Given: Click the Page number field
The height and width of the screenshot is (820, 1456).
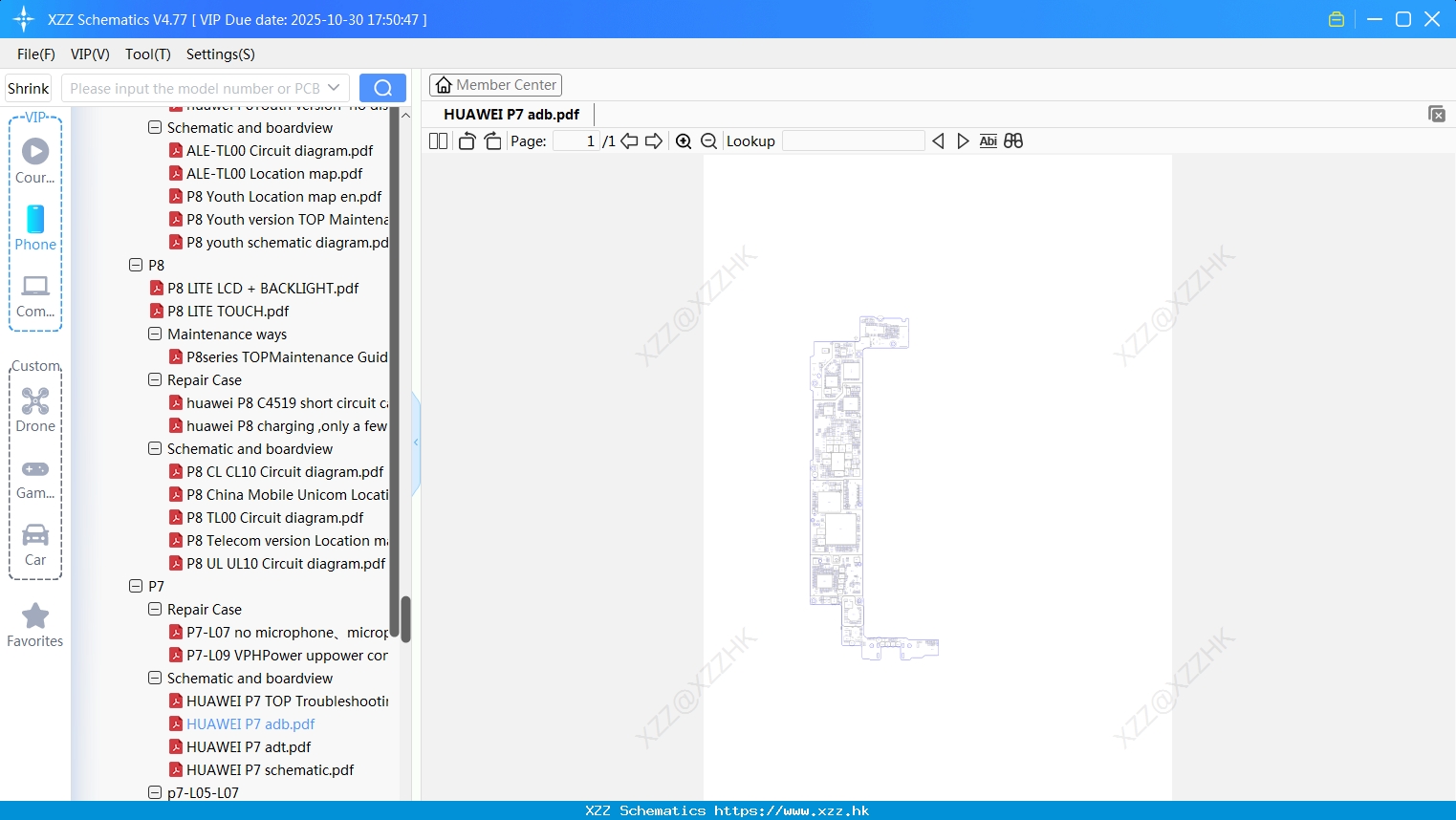Looking at the screenshot, I should tap(576, 141).
